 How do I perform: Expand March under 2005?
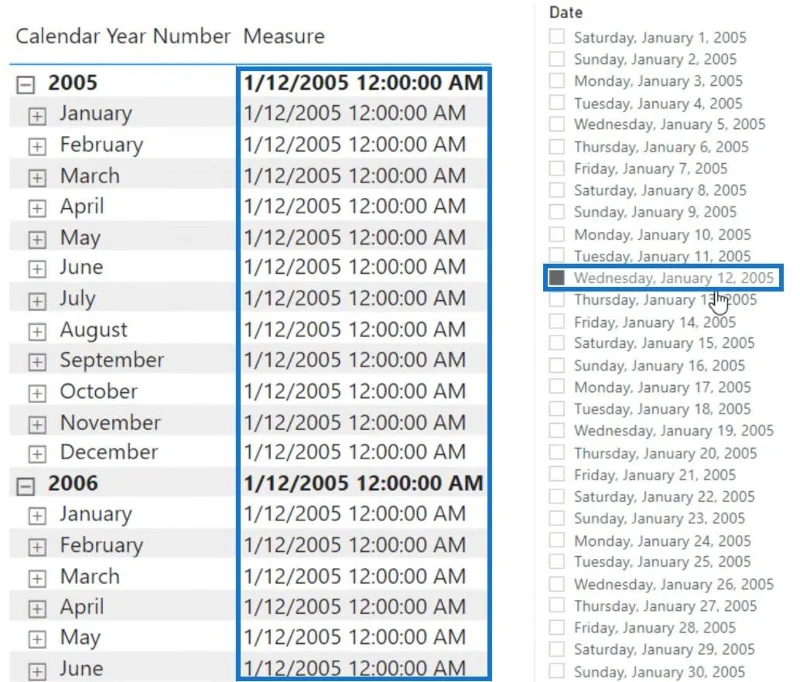click(37, 178)
